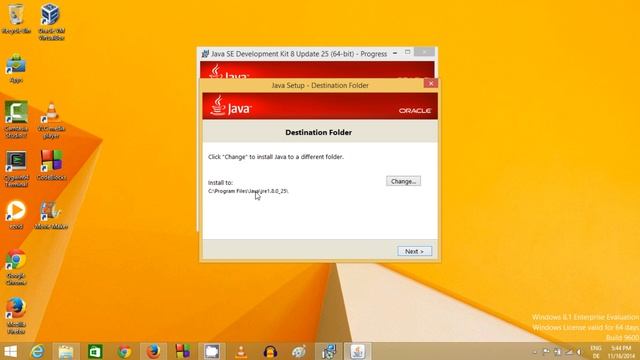This screenshot has width=640, height=360.
Task: Switch to the installer icon in taskbar
Action: [329, 351]
